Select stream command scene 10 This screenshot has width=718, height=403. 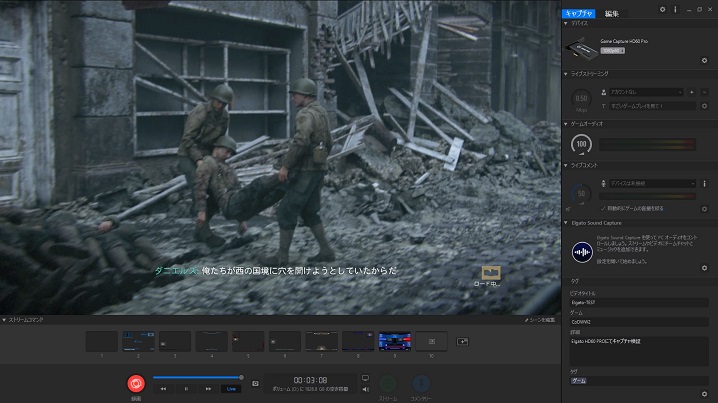coord(431,342)
